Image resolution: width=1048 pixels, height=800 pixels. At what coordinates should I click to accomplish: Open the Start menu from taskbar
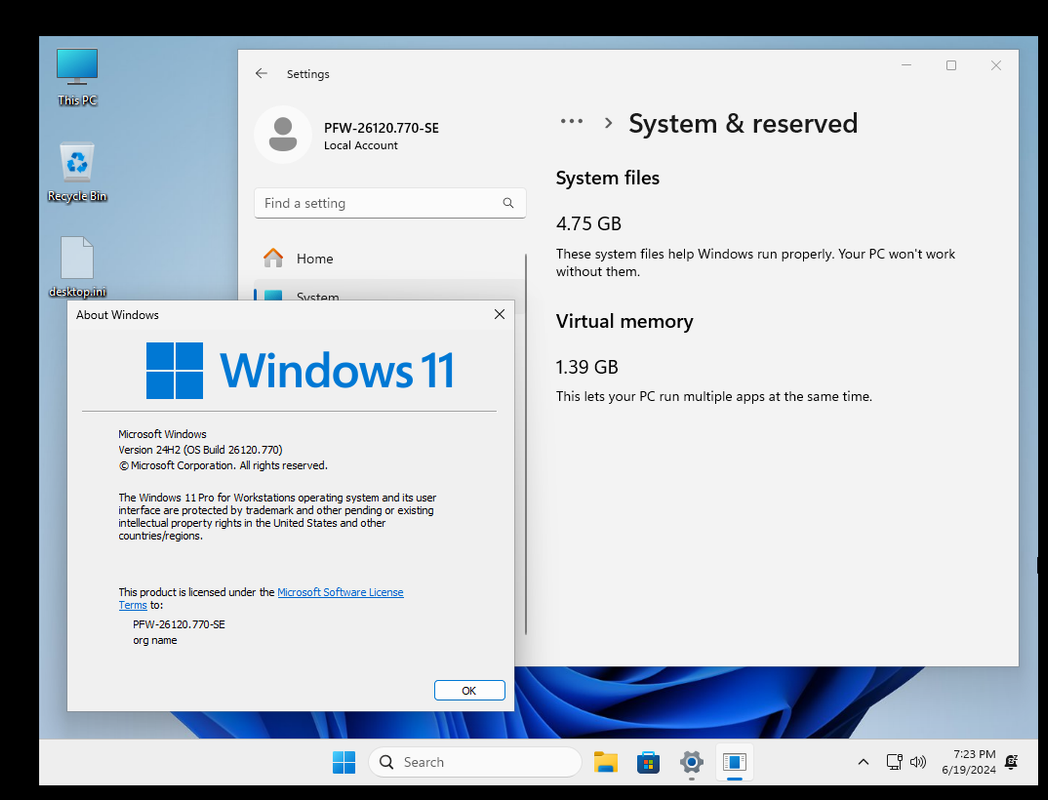(344, 762)
